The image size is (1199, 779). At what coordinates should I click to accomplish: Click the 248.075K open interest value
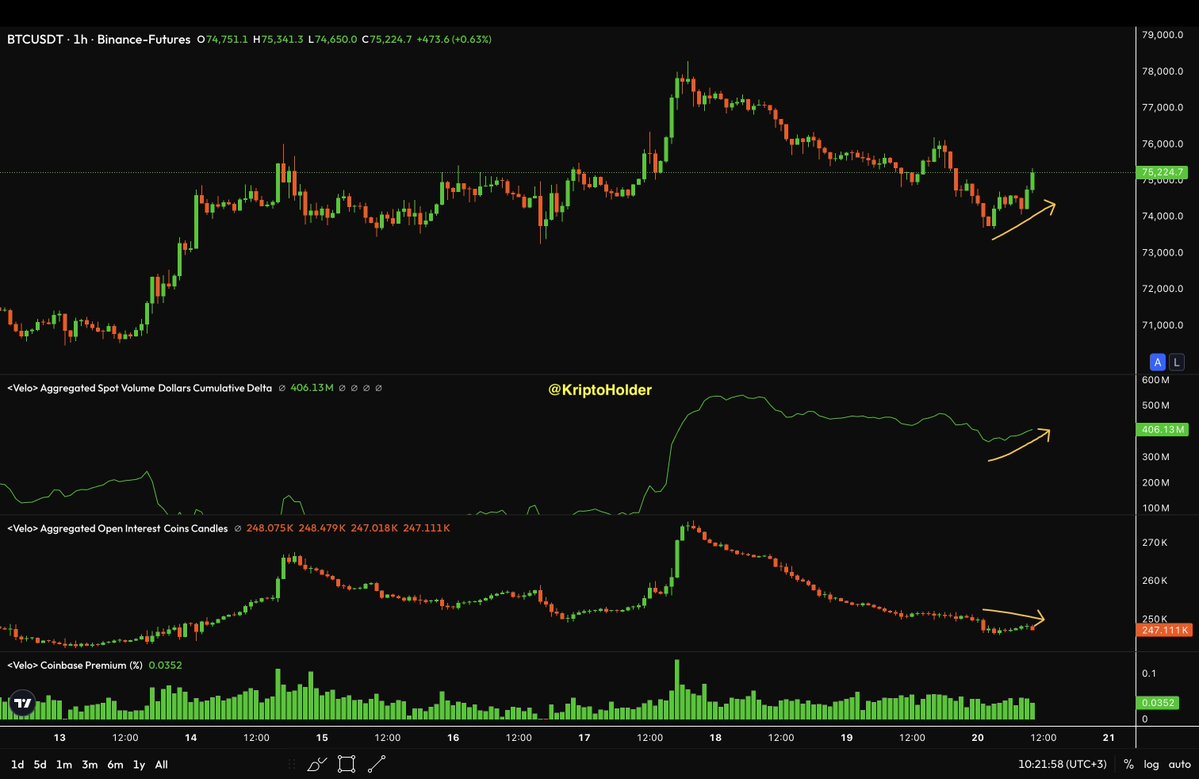click(269, 528)
